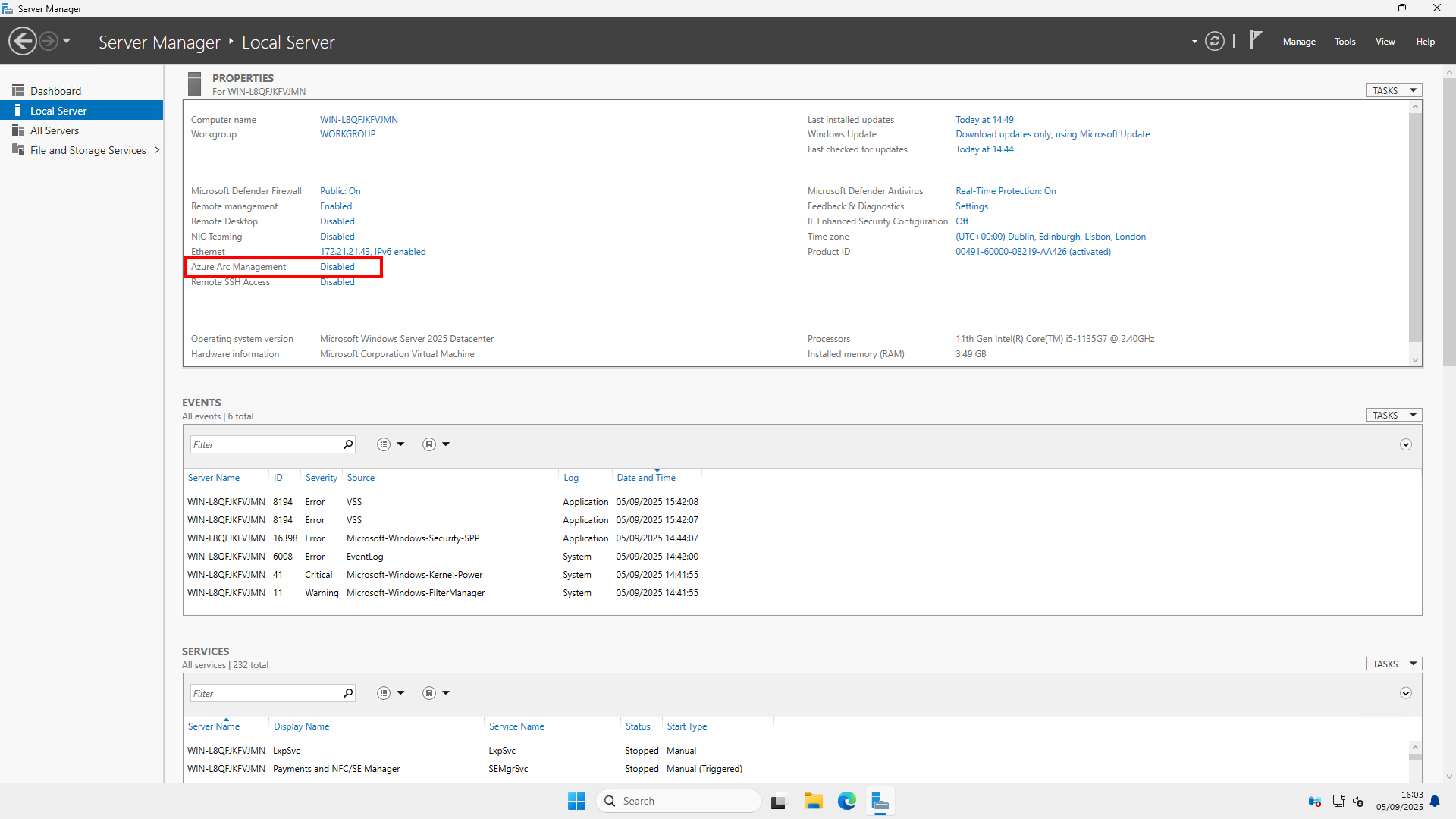This screenshot has width=1456, height=819.
Task: Open Feedback & Diagnostics Settings link
Action: tap(971, 206)
